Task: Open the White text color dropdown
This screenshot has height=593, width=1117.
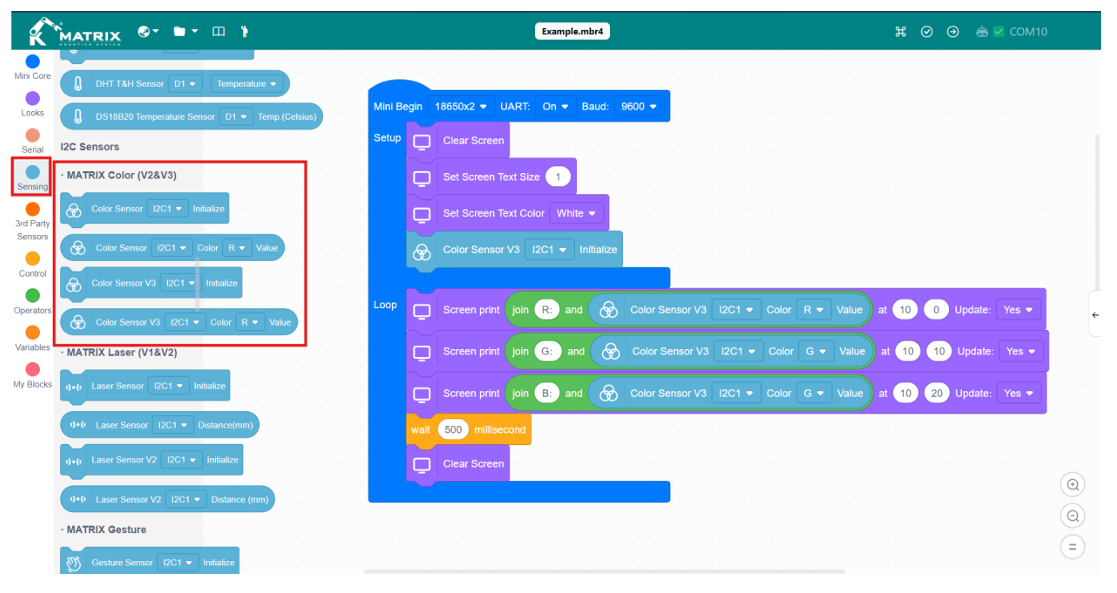Action: tap(576, 213)
